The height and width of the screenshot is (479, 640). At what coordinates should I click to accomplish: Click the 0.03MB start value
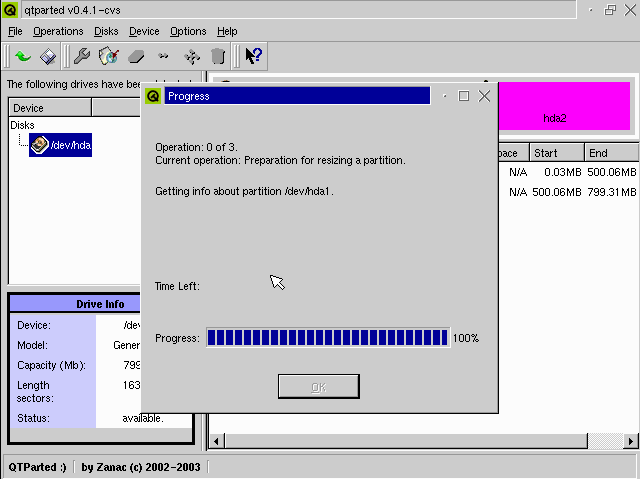[x=562, y=172]
